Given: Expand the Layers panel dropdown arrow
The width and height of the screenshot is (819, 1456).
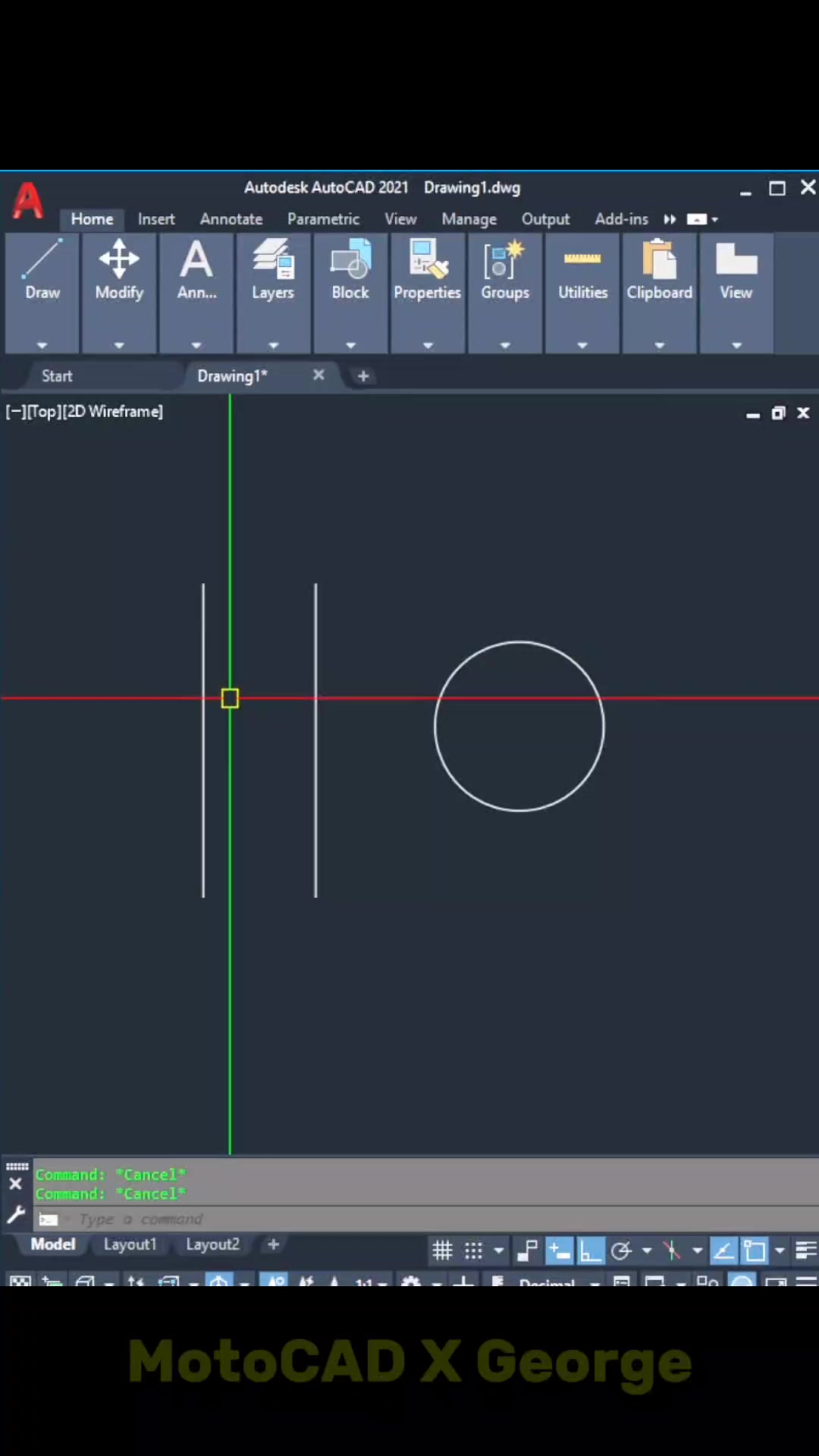Looking at the screenshot, I should tap(273, 345).
